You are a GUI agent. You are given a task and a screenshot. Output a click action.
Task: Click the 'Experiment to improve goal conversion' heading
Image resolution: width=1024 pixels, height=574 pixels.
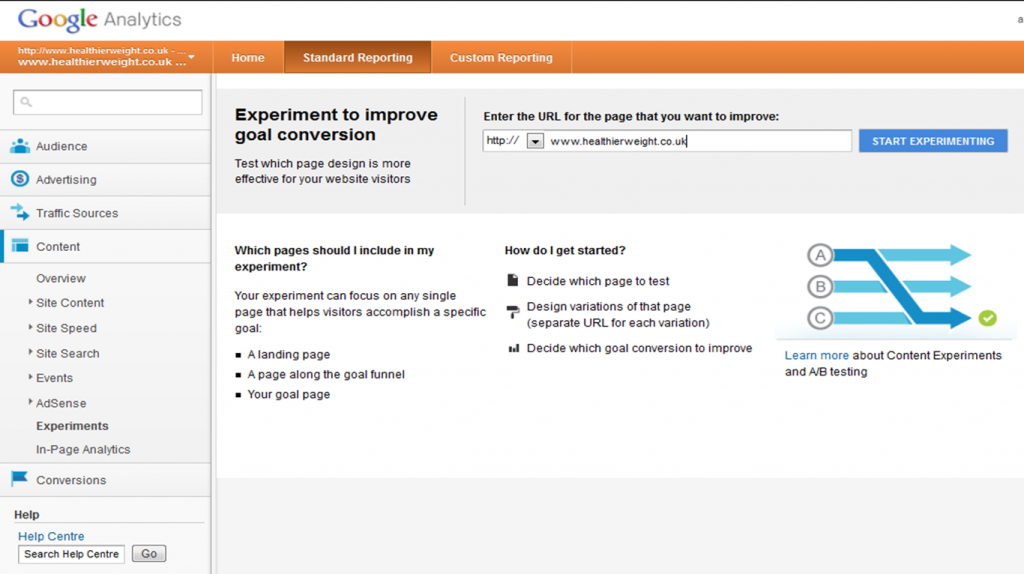[x=336, y=124]
